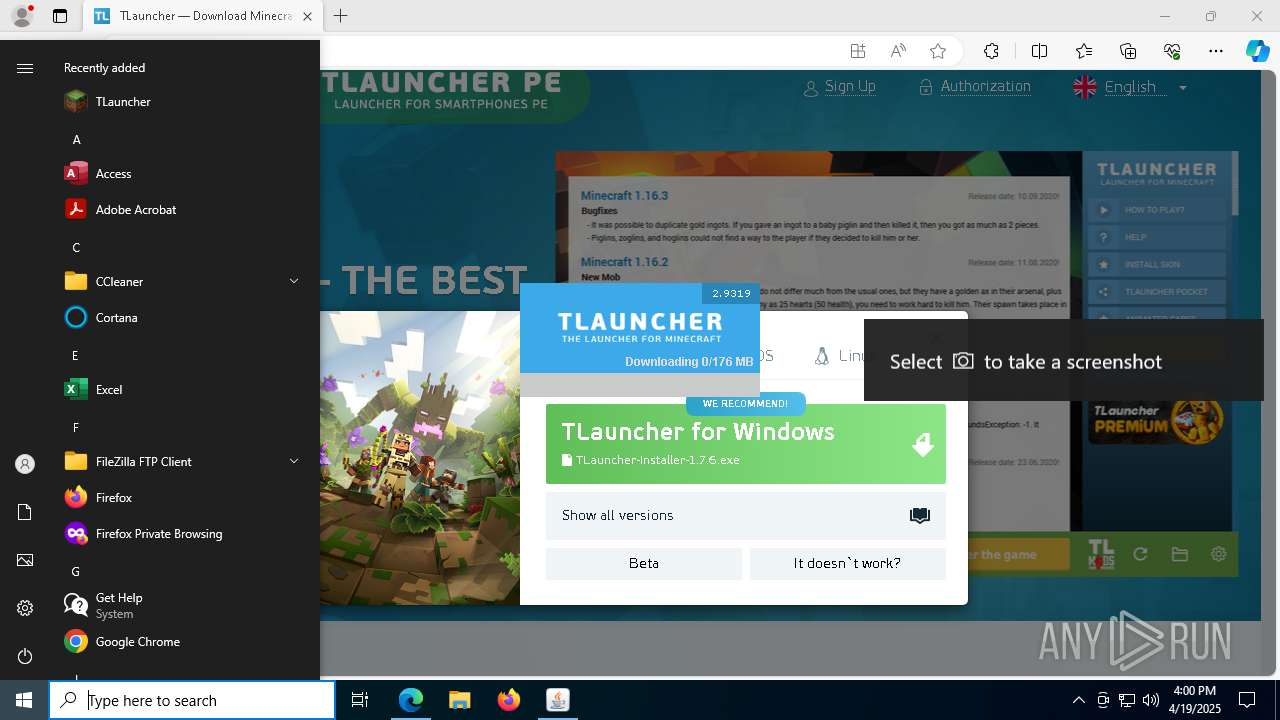
Task: Open Extensions puzzle icon
Action: coord(991,51)
